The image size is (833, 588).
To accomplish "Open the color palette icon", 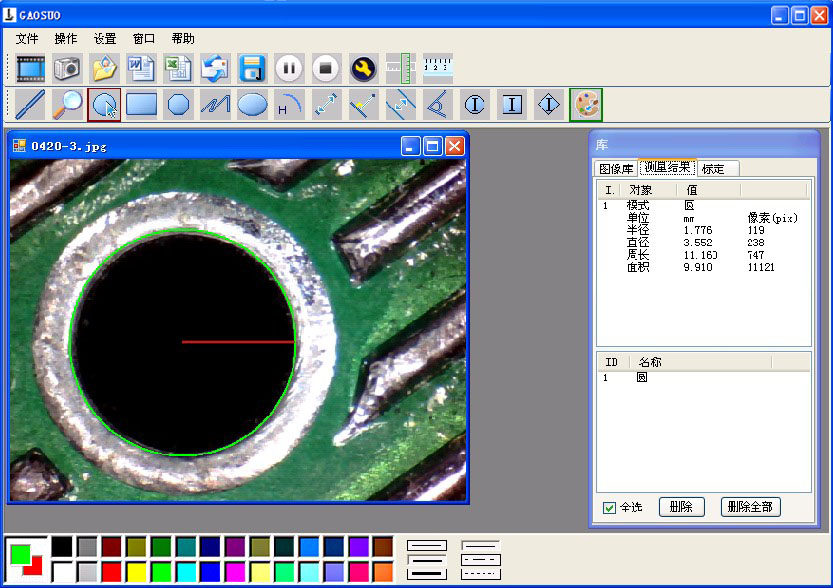I will pos(585,104).
